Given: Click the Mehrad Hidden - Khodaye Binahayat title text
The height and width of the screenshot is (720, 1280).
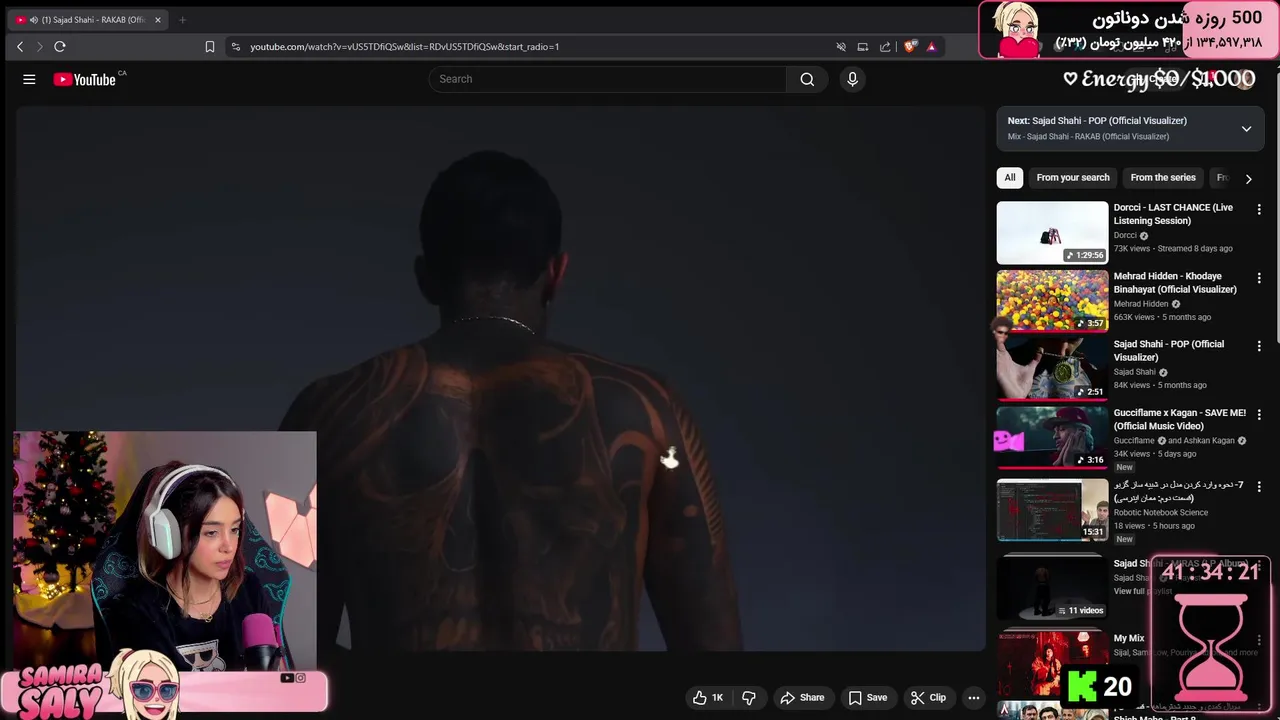Looking at the screenshot, I should pos(1175,283).
